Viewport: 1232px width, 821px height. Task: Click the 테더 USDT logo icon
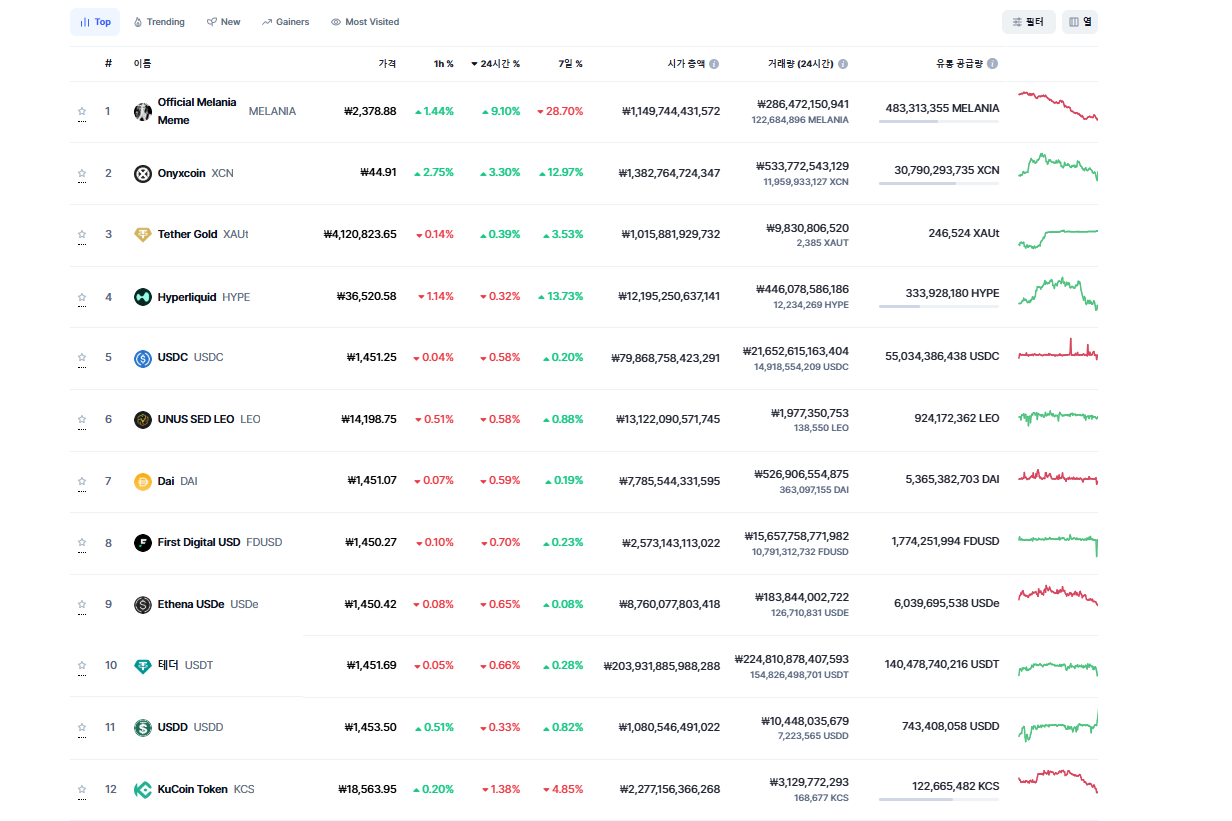pyautogui.click(x=143, y=666)
